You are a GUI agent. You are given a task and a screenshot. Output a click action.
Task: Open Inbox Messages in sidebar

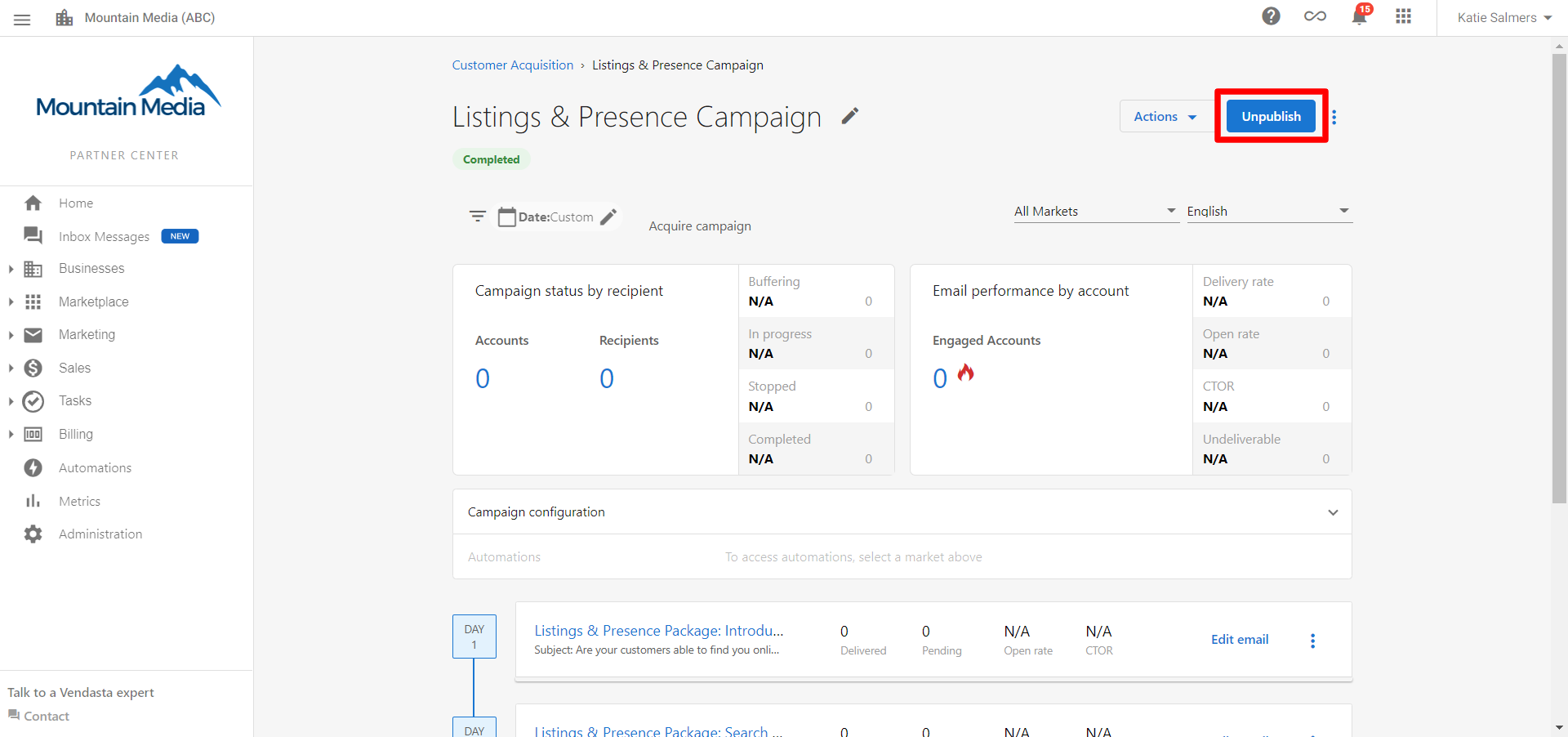point(104,237)
